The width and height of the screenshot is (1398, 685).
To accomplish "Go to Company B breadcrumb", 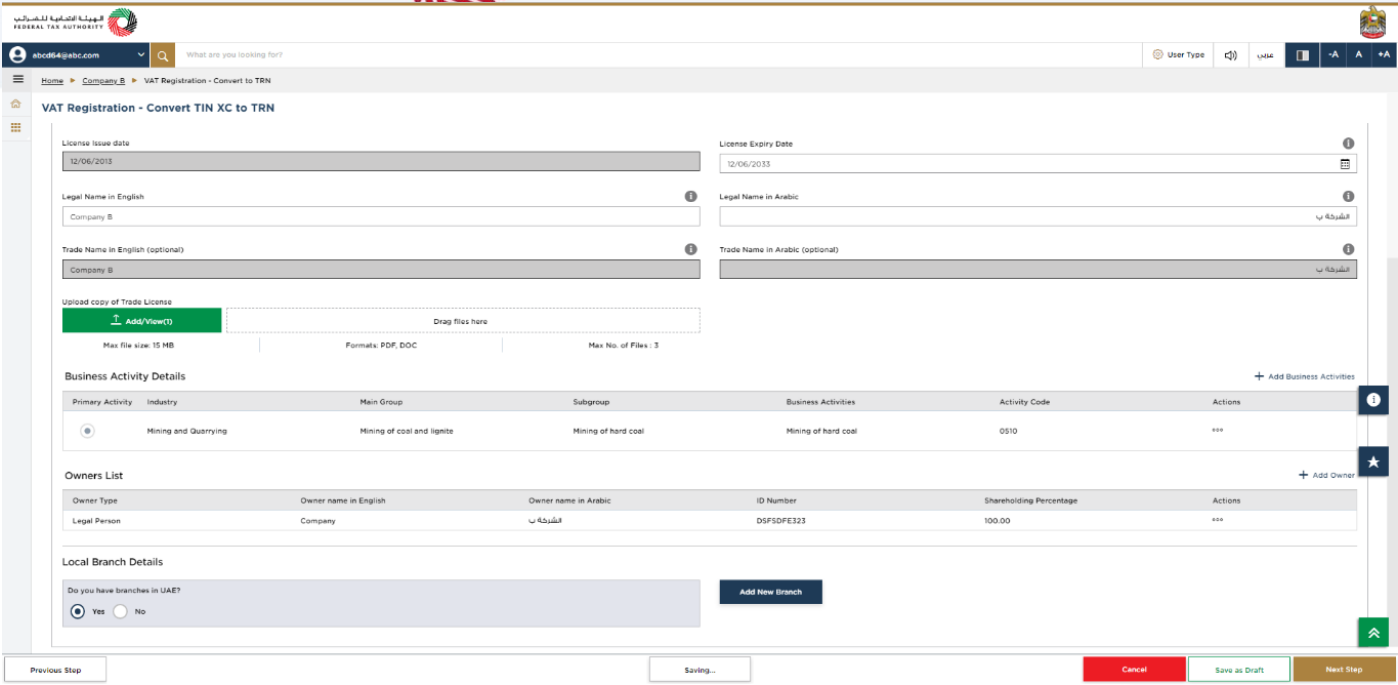I will point(103,80).
